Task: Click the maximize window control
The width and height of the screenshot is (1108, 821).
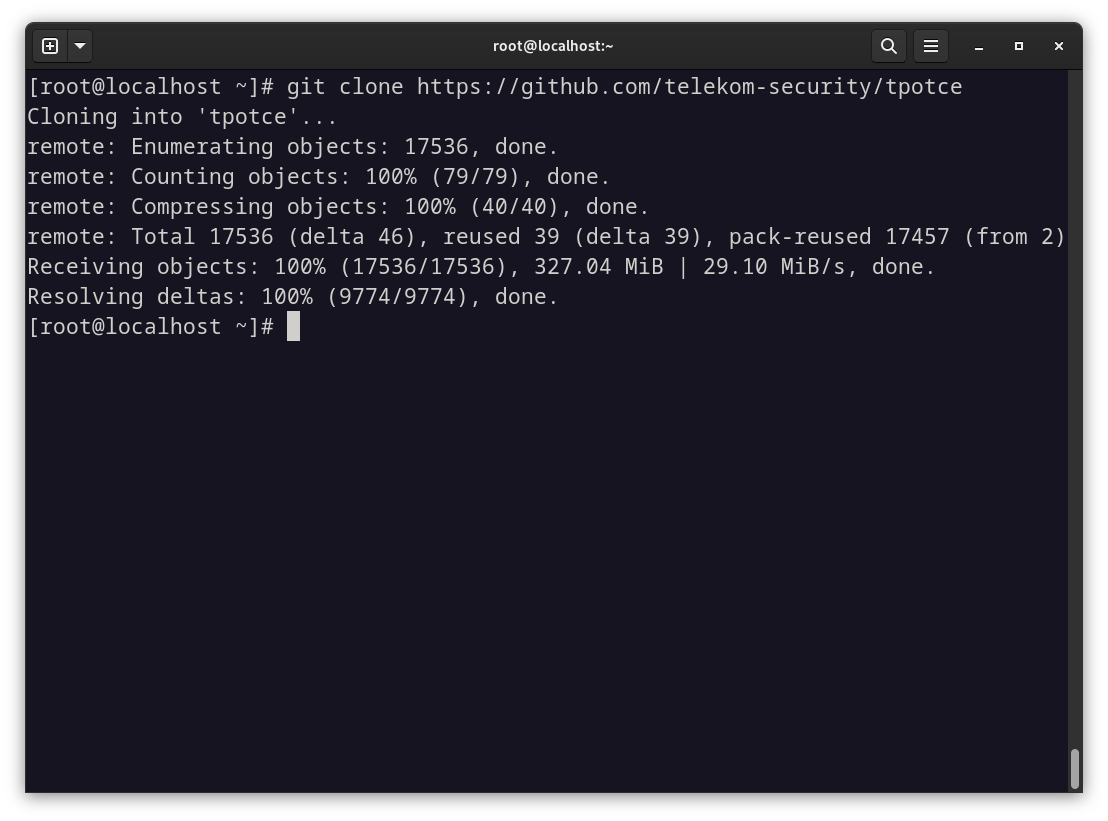Action: (1018, 46)
